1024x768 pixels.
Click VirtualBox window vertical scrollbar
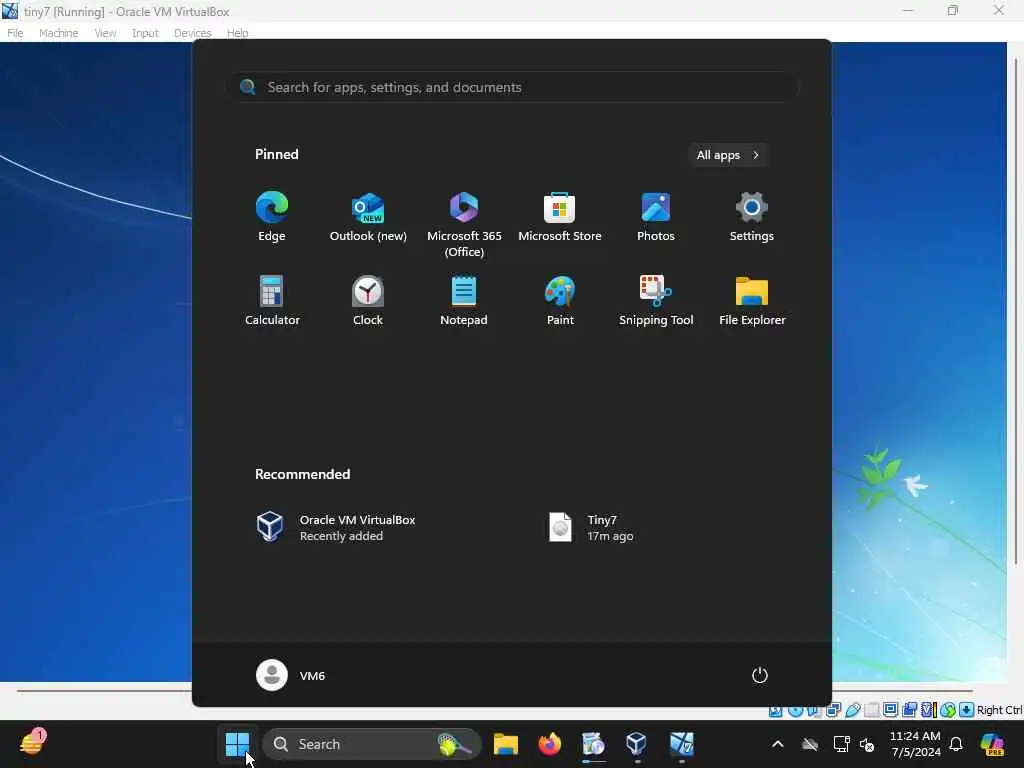[1016, 312]
